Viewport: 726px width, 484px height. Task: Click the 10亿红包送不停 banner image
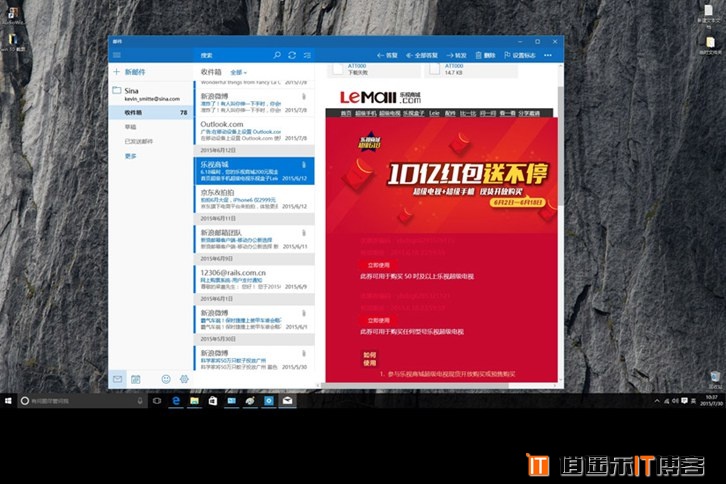click(x=442, y=174)
